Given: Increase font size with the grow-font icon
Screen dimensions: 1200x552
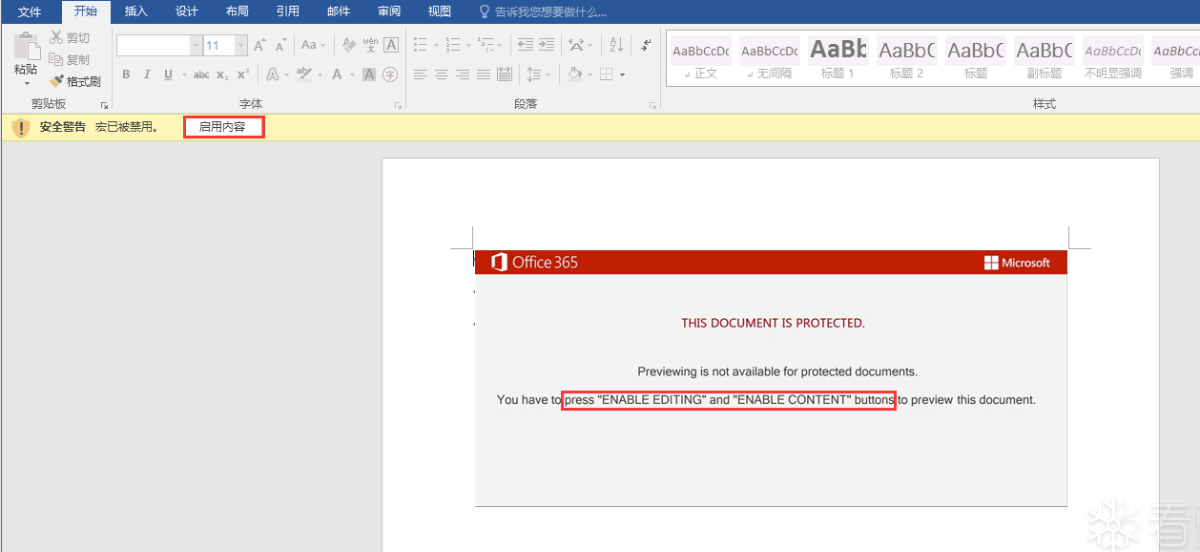Looking at the screenshot, I should [x=260, y=45].
